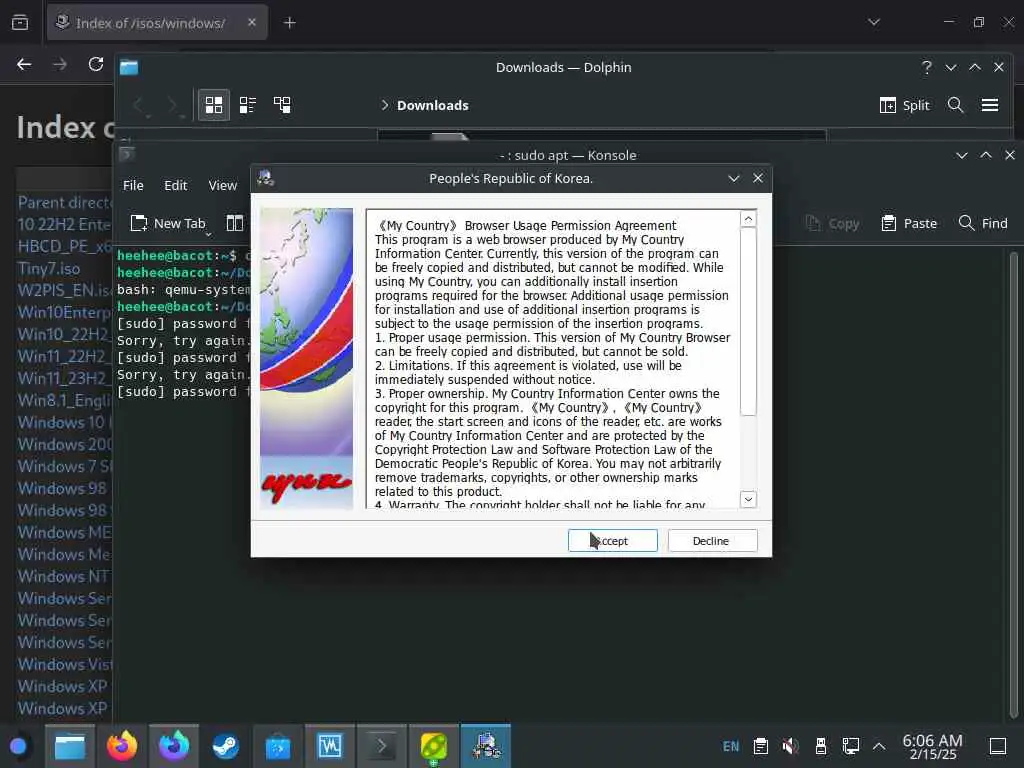
Task: Open the Windows 98 link without trailing text
Action: 62,488
